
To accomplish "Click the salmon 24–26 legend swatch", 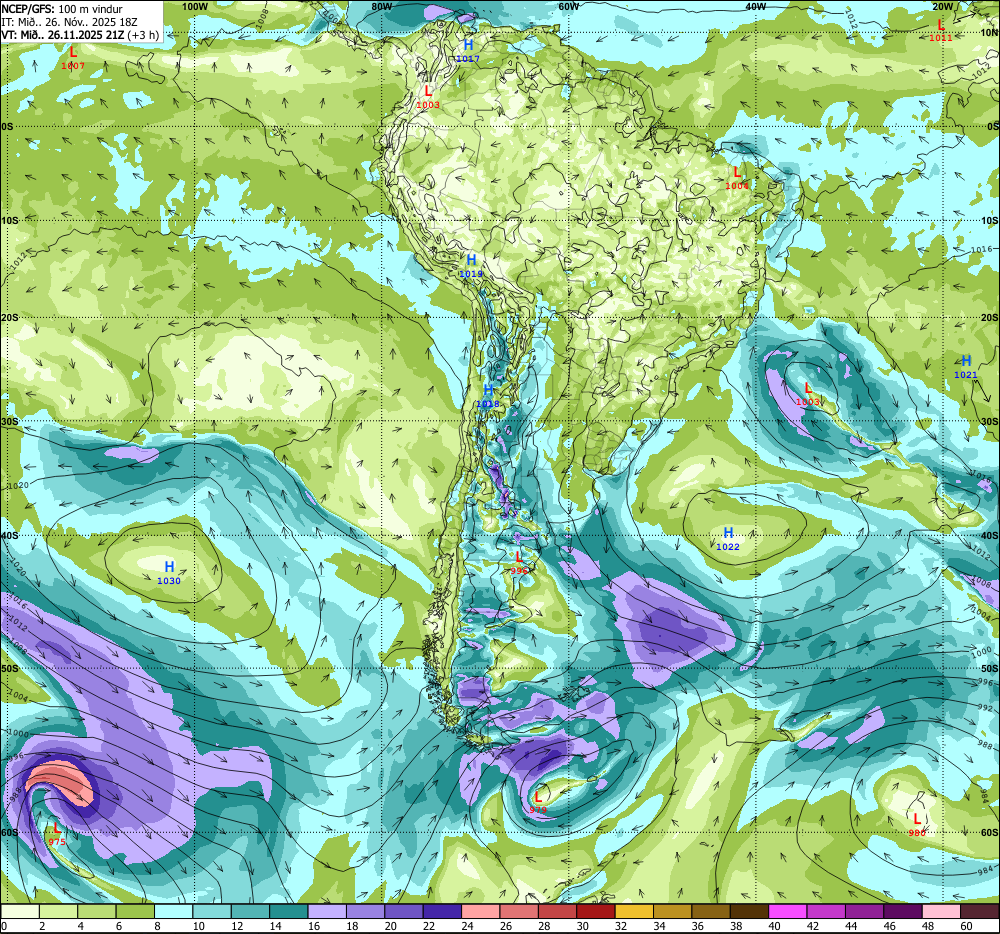I will point(480,911).
